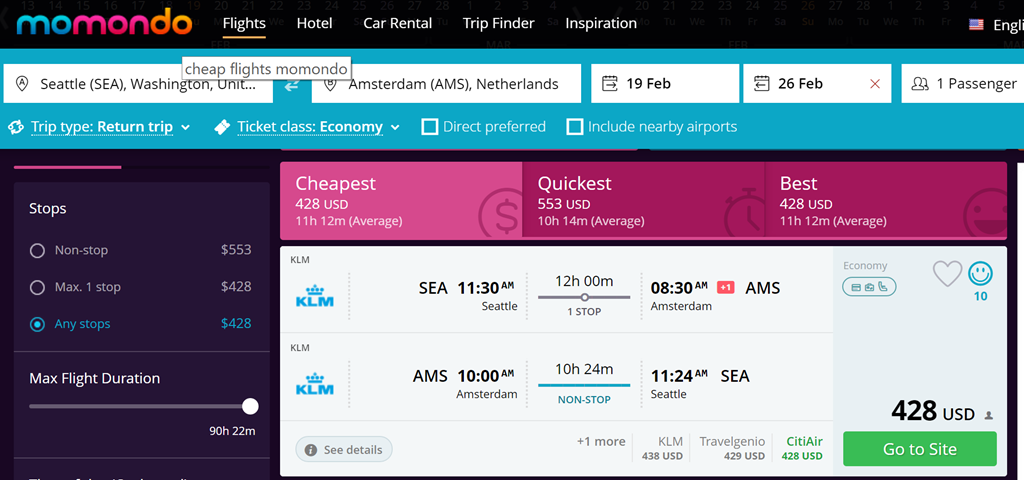Clear the return date with the red X
This screenshot has height=480, width=1024.
coord(875,84)
